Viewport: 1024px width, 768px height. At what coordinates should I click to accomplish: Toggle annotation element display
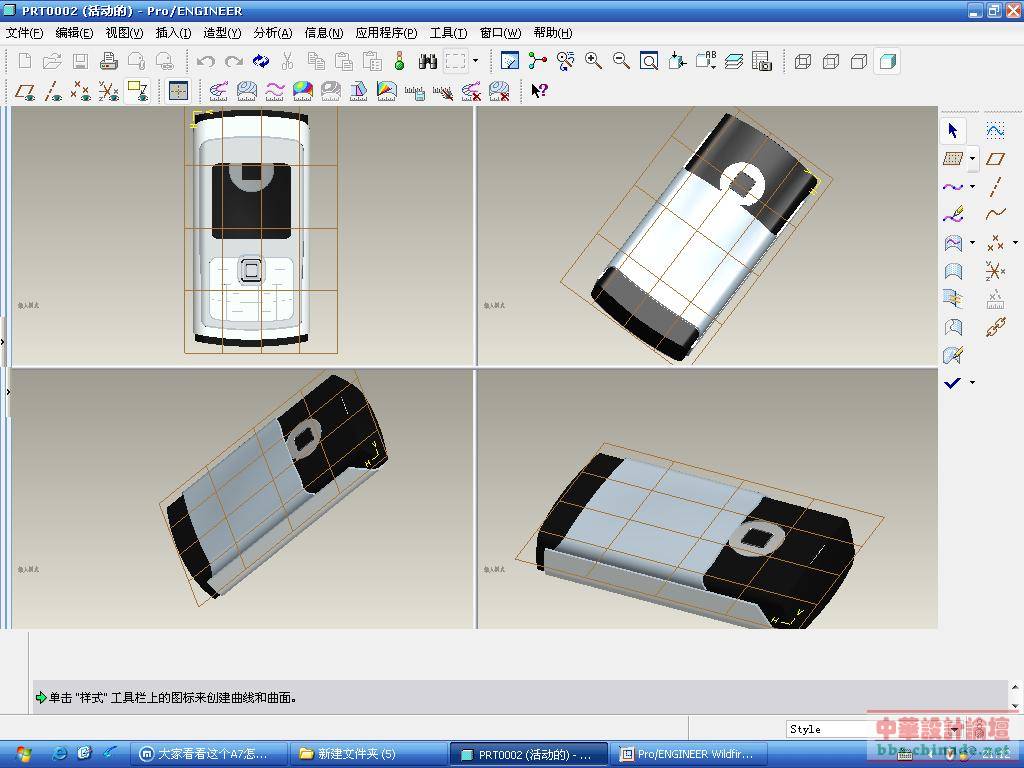138,91
